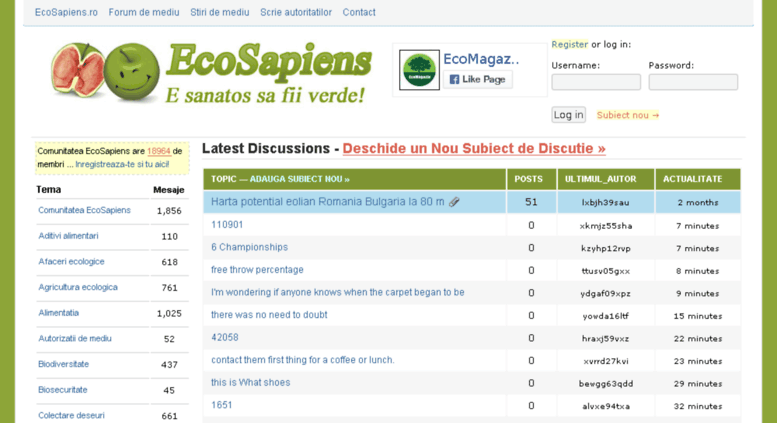Click the paperclip attachment icon on Harta topic
This screenshot has width=777, height=423.
point(454,202)
